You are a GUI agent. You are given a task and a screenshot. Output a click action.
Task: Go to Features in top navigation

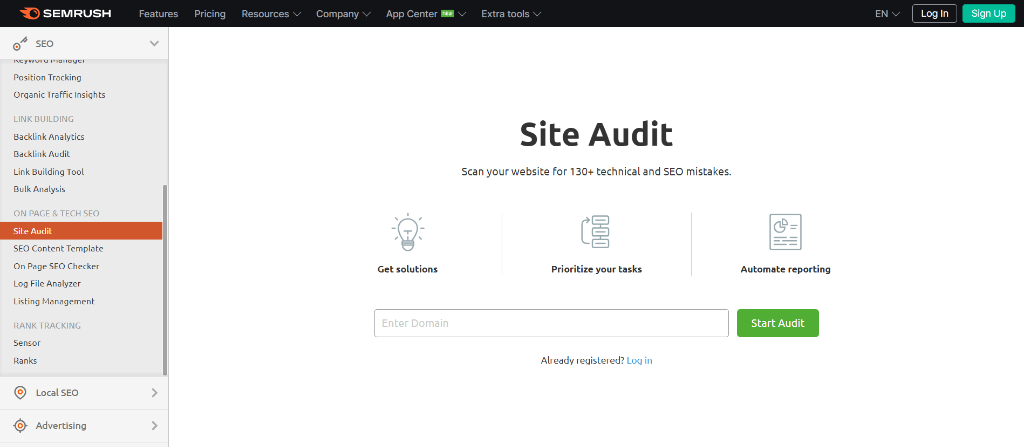click(159, 14)
